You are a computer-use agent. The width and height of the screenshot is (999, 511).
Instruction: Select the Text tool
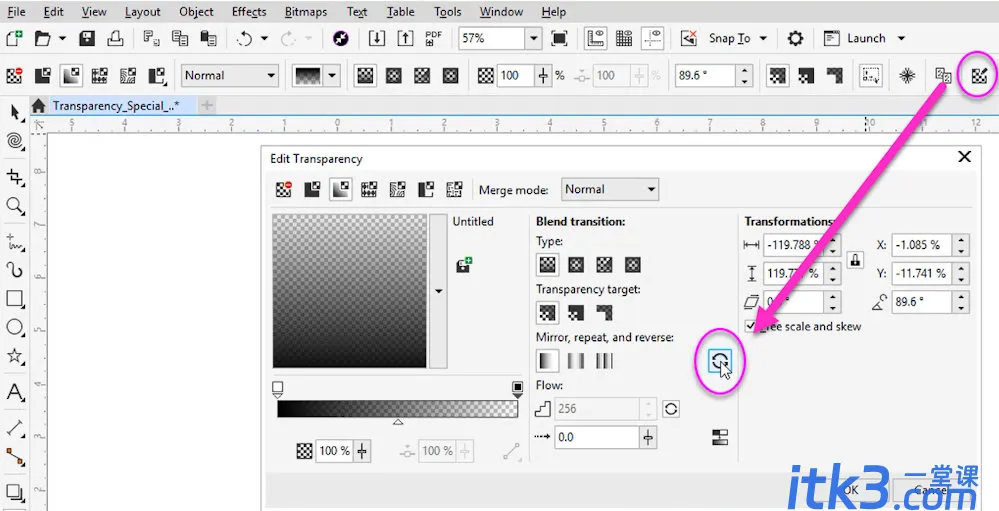tap(15, 392)
